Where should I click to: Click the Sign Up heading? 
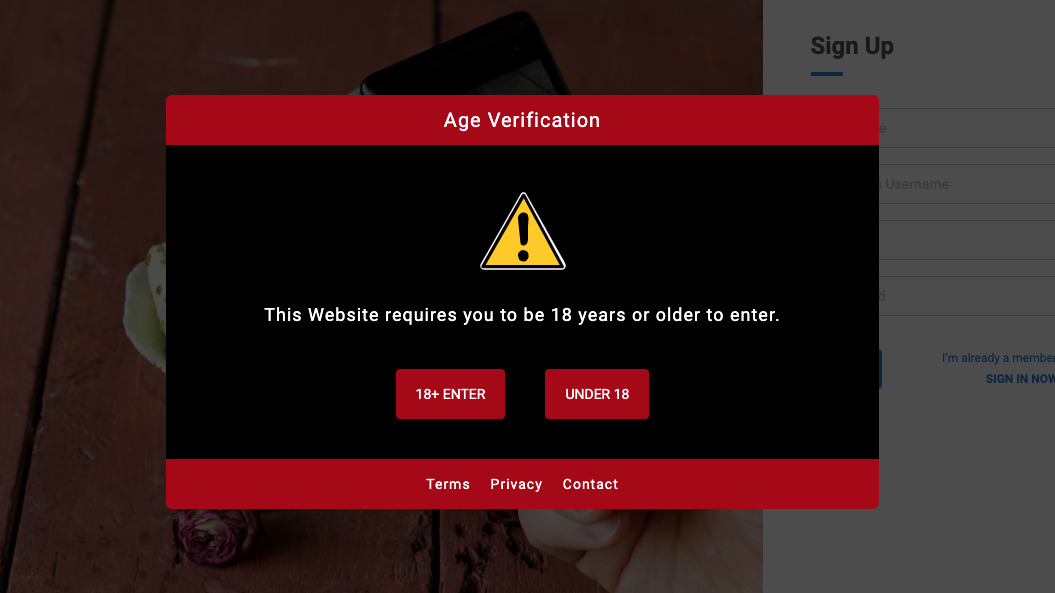(x=852, y=46)
